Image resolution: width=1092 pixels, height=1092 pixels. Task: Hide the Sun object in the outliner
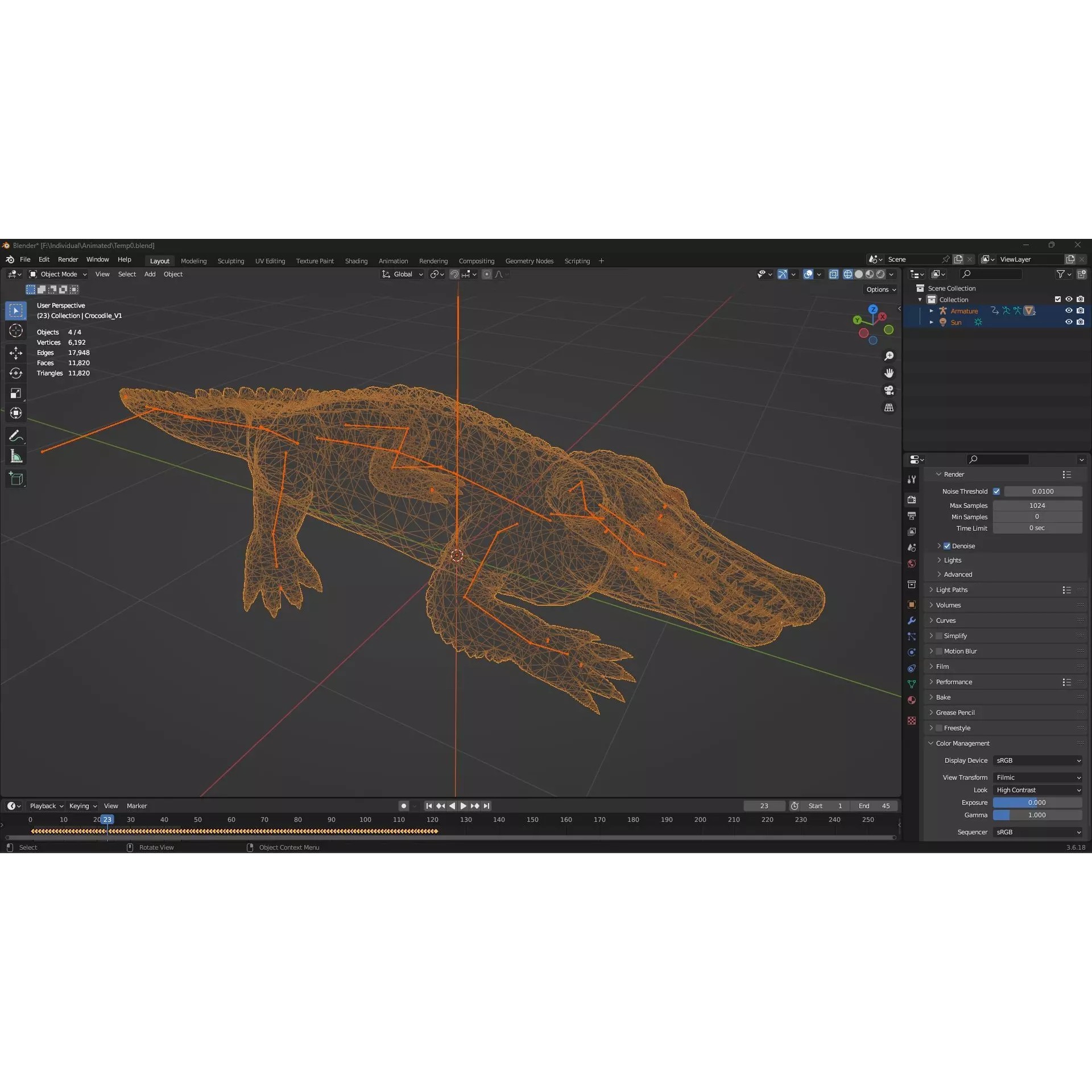point(1069,322)
